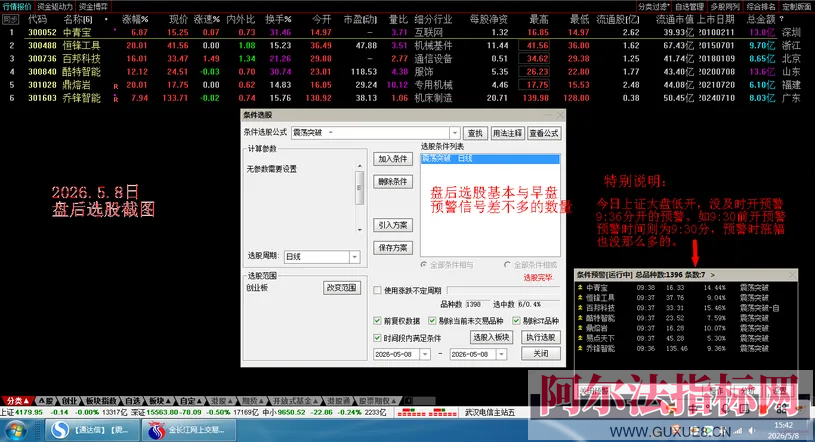
Task: Switch to the 金长江网上交易 taskbar window
Action: coord(189,430)
